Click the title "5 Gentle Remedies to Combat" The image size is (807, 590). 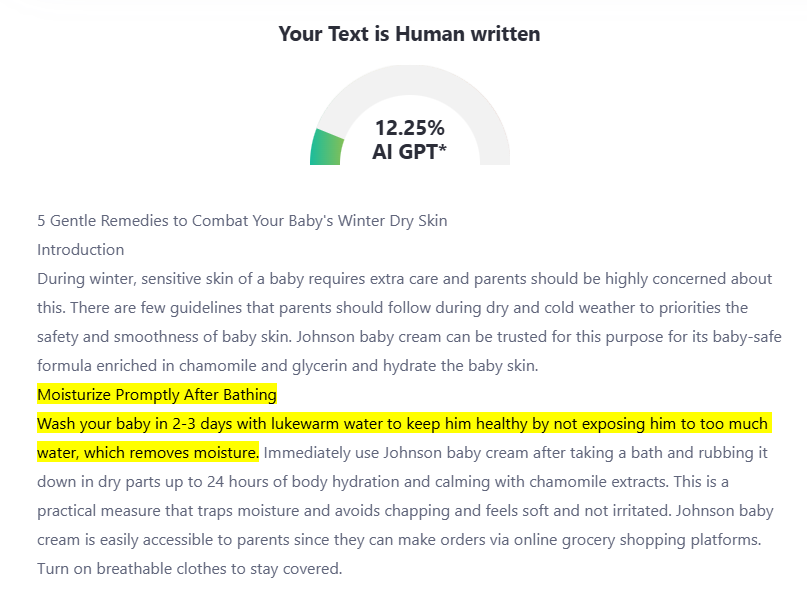242,220
